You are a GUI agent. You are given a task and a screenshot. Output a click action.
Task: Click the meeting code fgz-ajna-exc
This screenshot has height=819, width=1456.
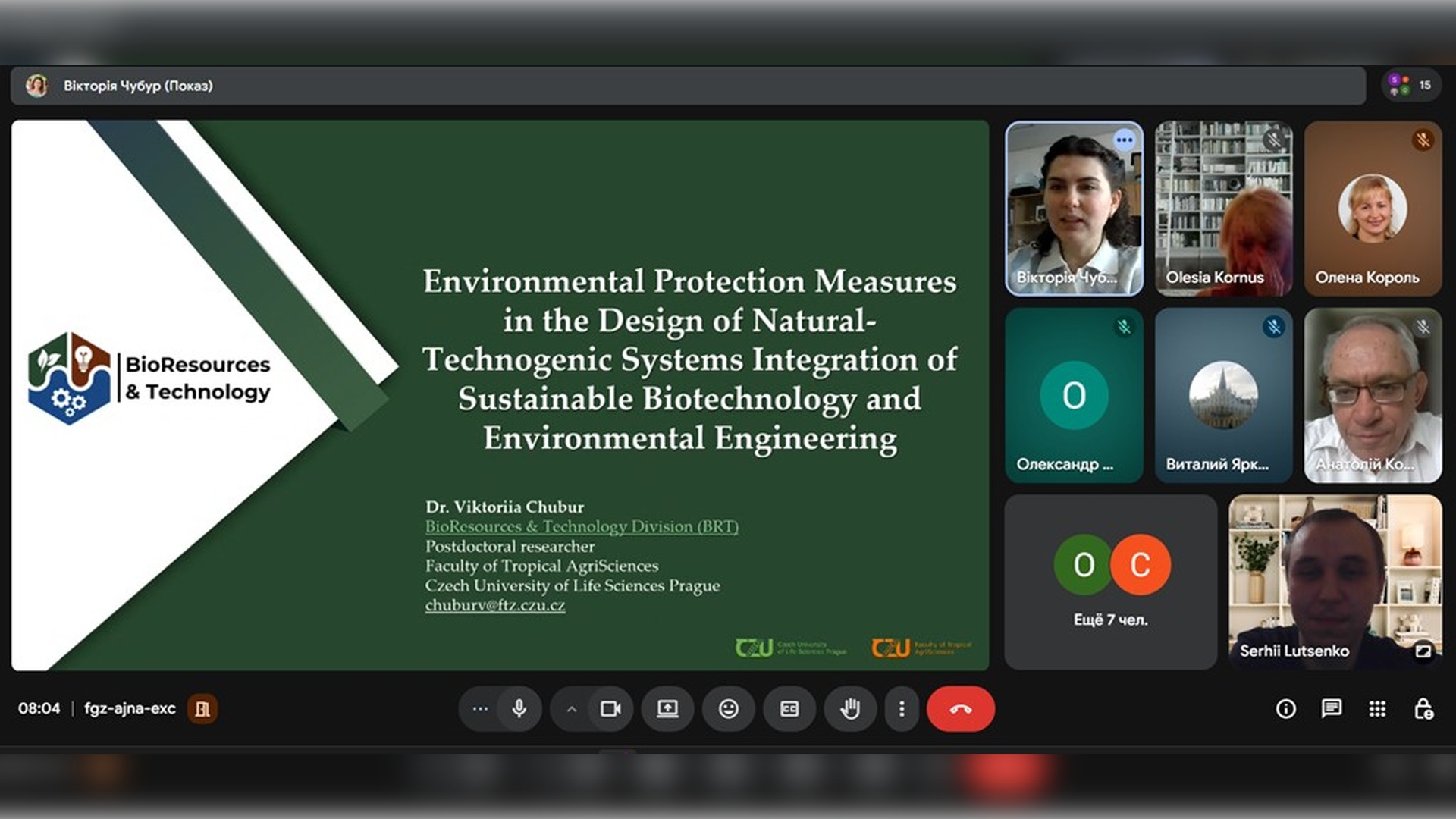130,708
